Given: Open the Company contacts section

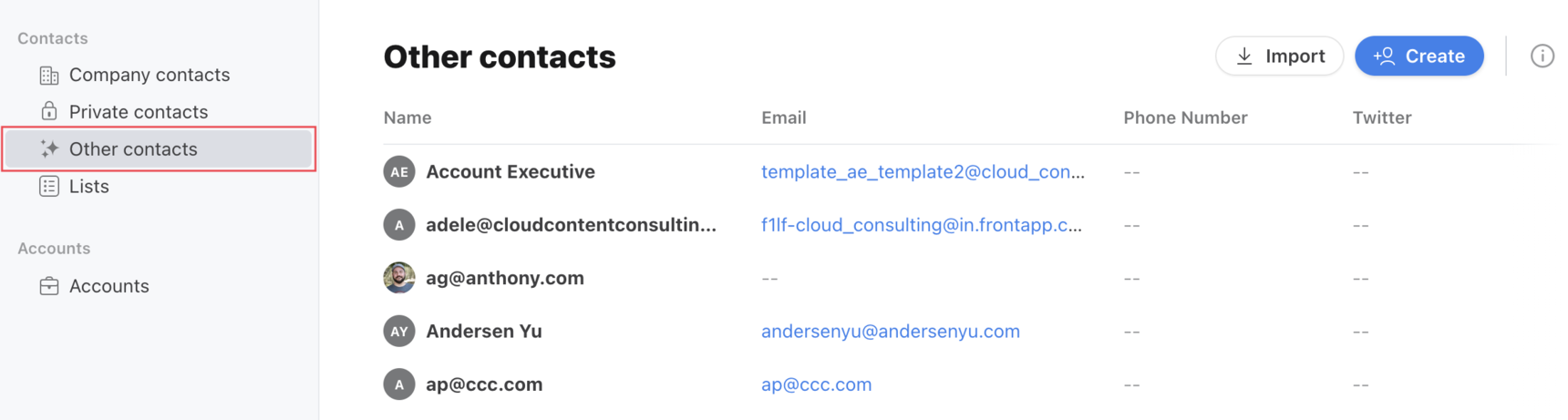Looking at the screenshot, I should (x=150, y=75).
